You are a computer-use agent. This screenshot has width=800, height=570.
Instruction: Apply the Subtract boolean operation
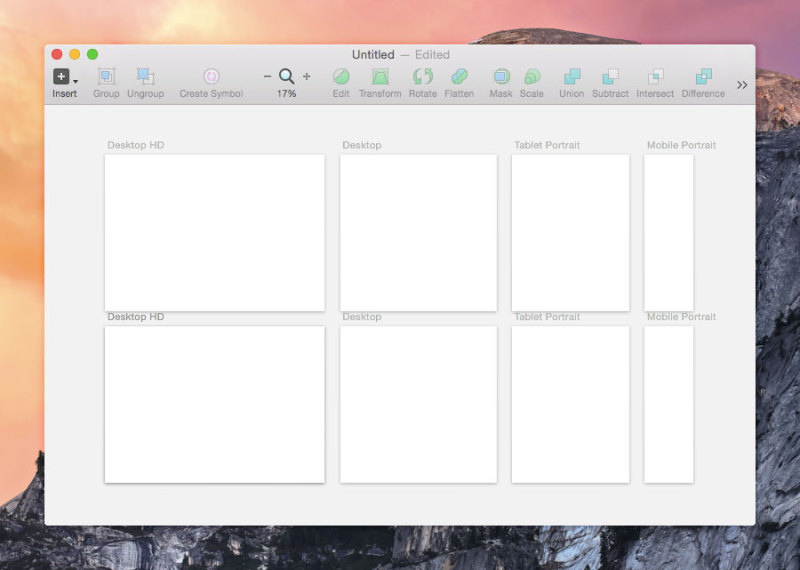610,77
